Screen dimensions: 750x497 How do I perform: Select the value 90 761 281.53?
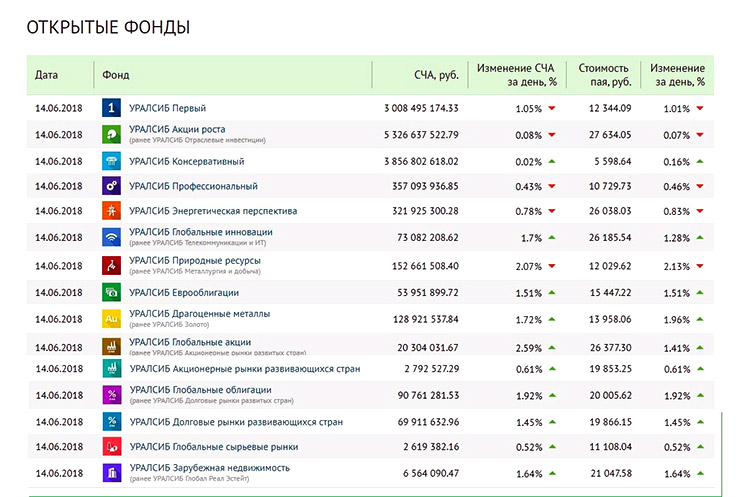click(x=428, y=396)
